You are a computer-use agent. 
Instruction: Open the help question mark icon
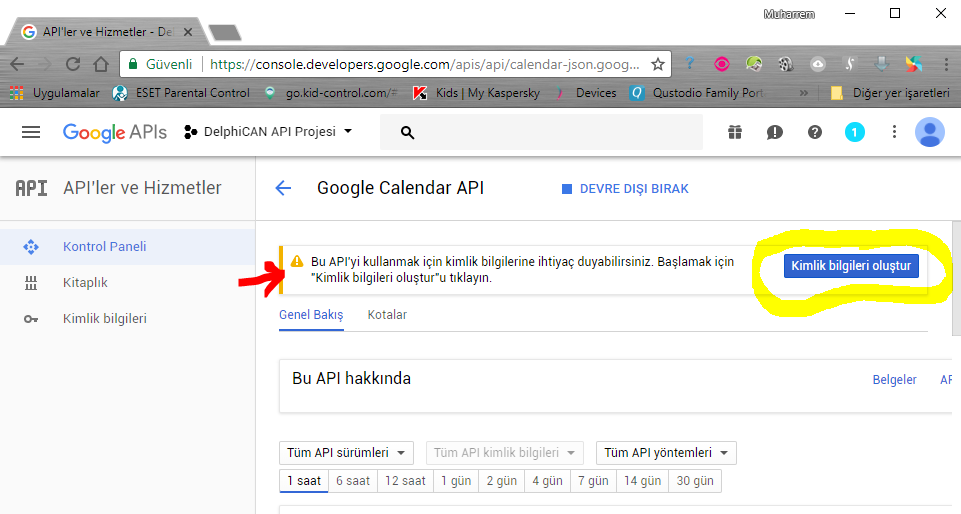click(815, 132)
